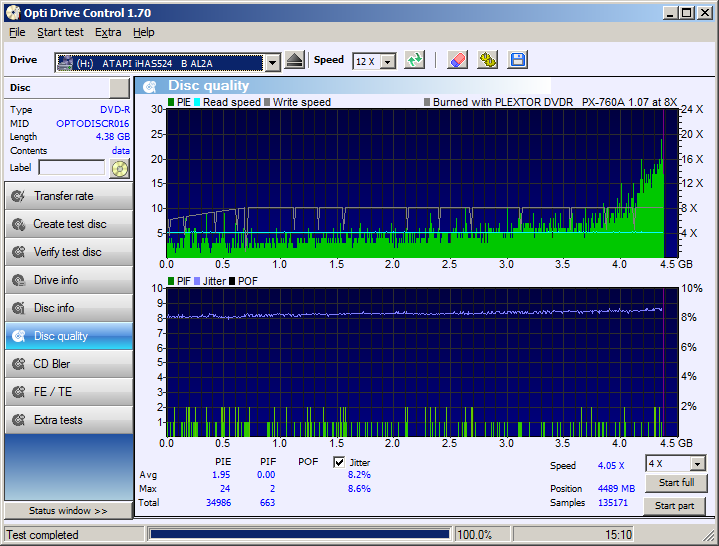Image resolution: width=719 pixels, height=546 pixels.
Task: Open the Extra tests panel
Action: (x=69, y=420)
